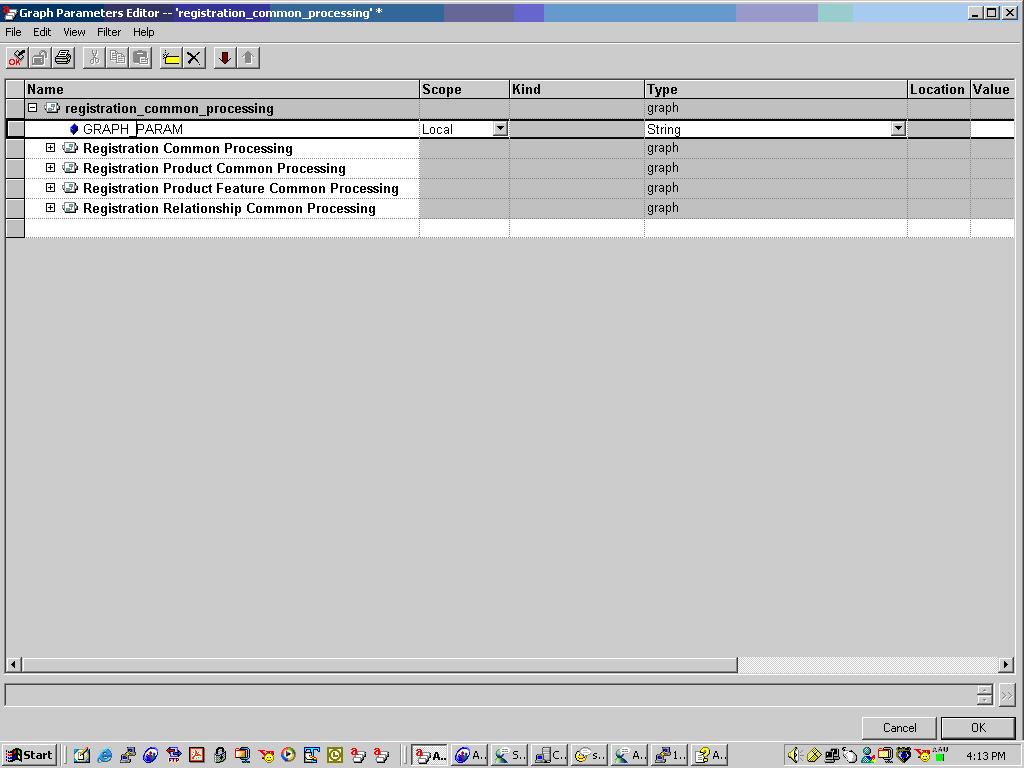
Task: Open the Type dropdown showing String
Action: tap(898, 128)
